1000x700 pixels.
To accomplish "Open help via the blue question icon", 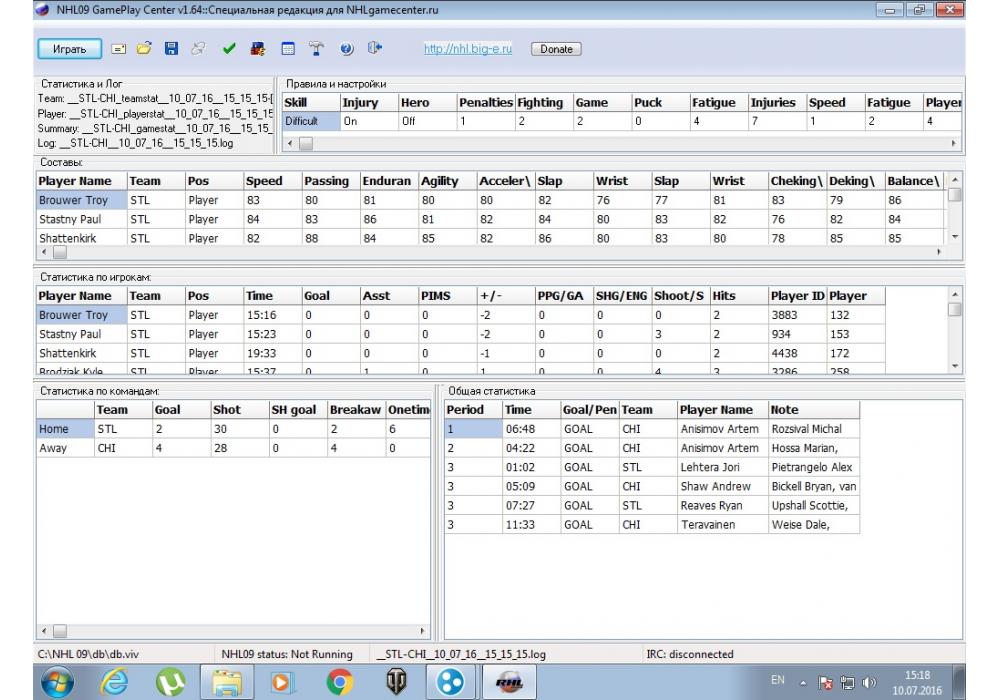I will click(347, 48).
